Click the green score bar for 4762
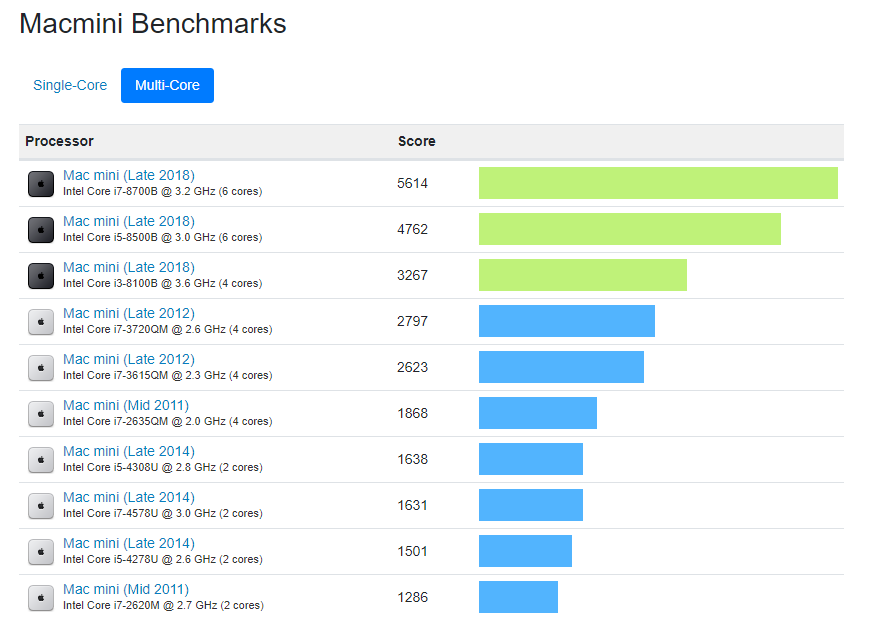 click(x=630, y=229)
